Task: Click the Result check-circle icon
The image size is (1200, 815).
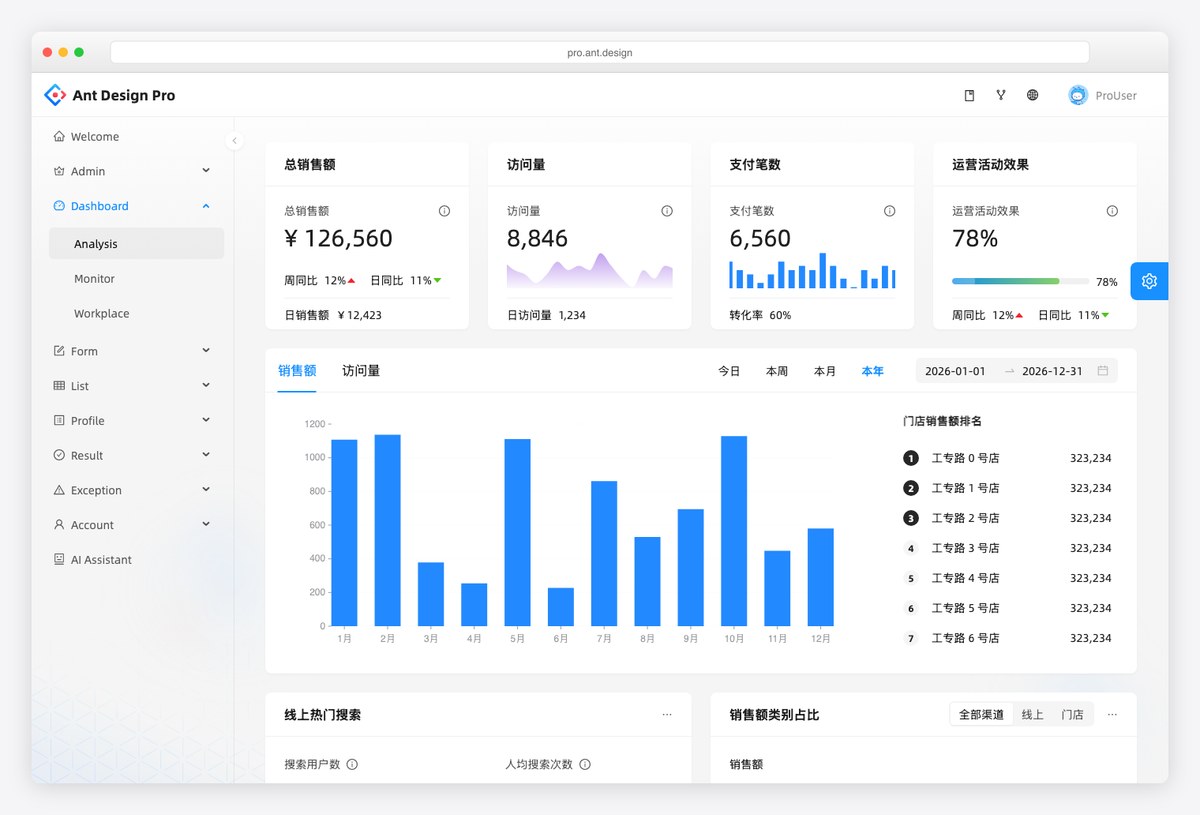Action: (59, 455)
